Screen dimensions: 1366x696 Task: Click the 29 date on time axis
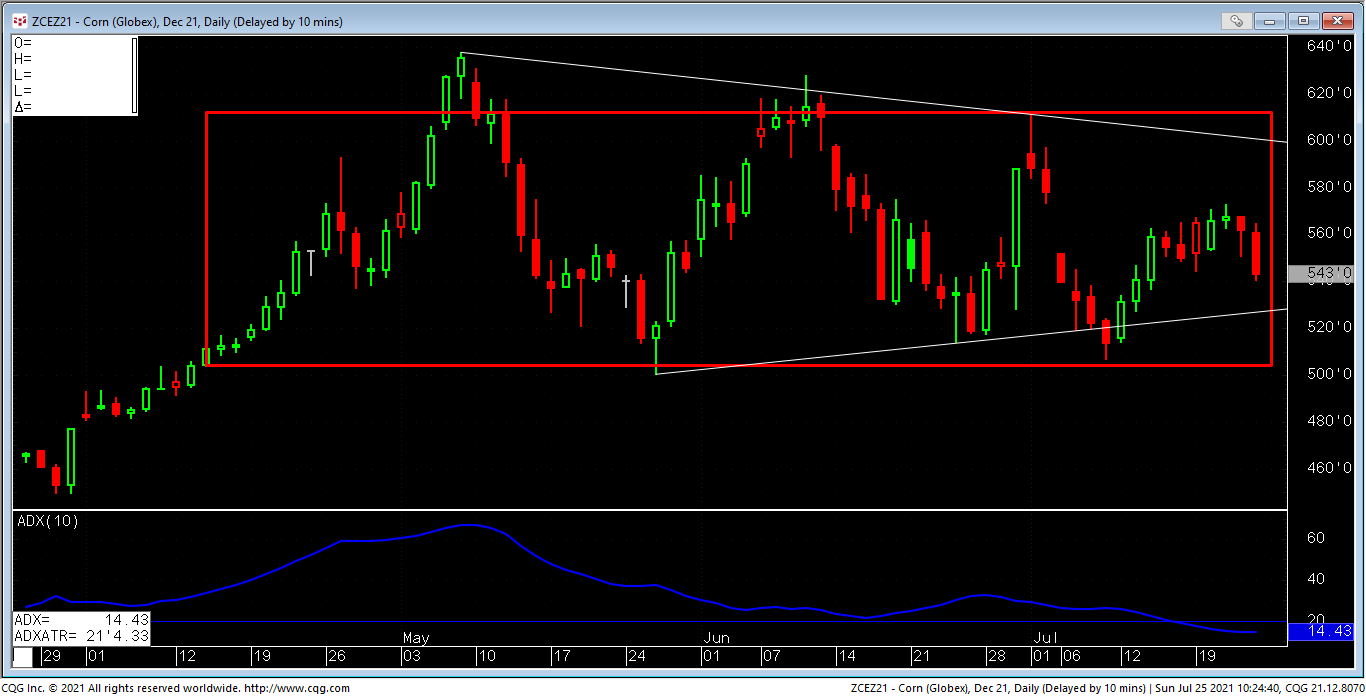(x=52, y=657)
